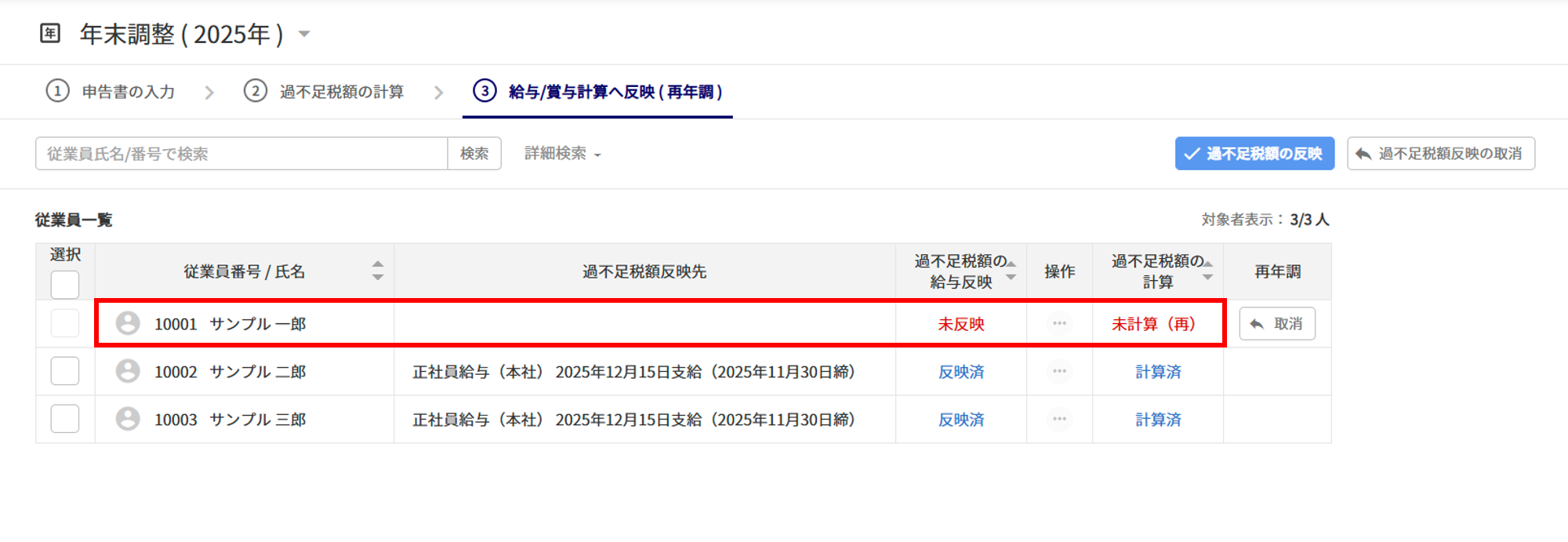Go to step 2 過不足税額の計算
The height and width of the screenshot is (542, 1568).
(324, 92)
